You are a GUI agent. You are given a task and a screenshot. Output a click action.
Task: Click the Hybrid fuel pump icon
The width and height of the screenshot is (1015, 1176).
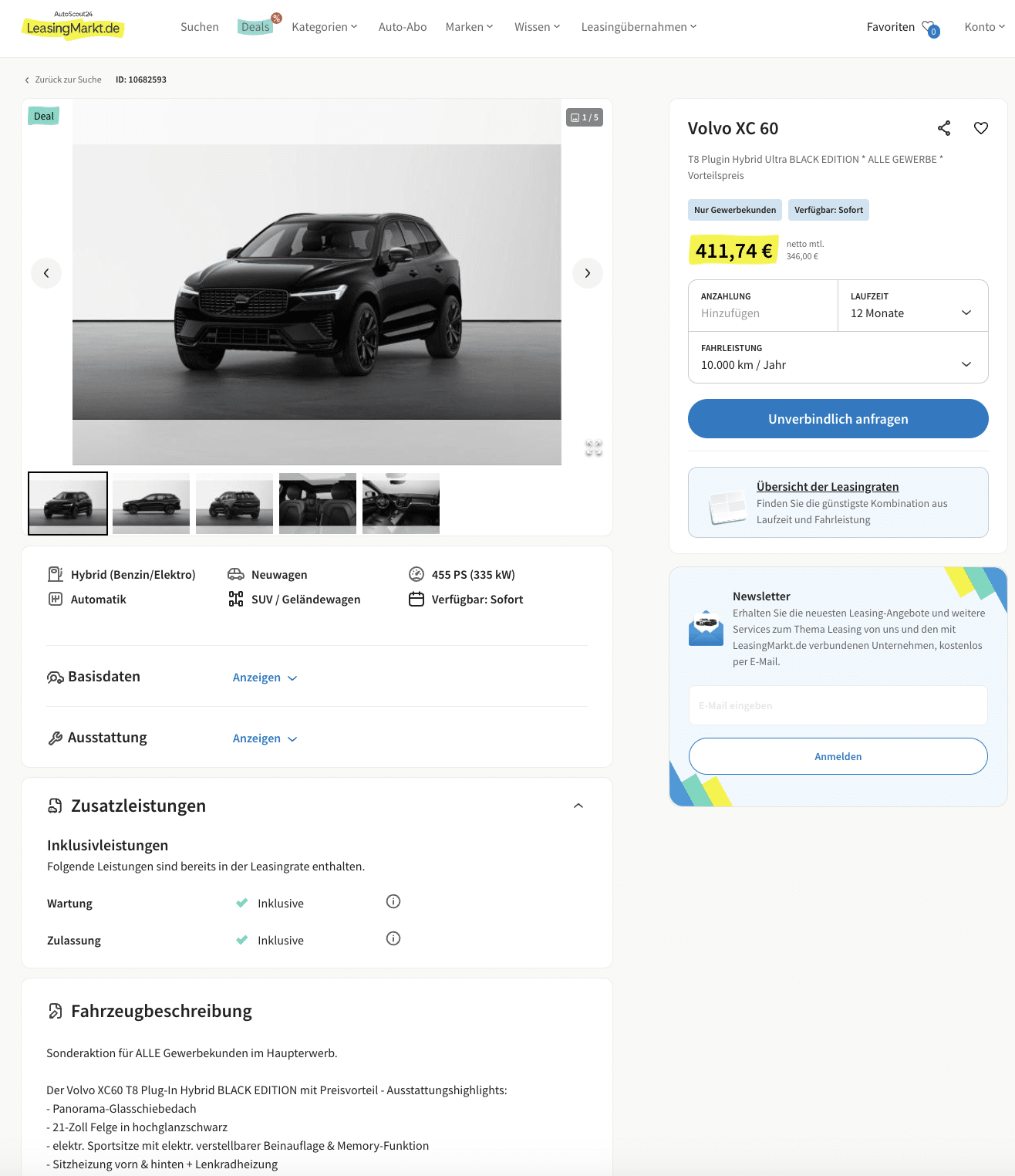(56, 574)
